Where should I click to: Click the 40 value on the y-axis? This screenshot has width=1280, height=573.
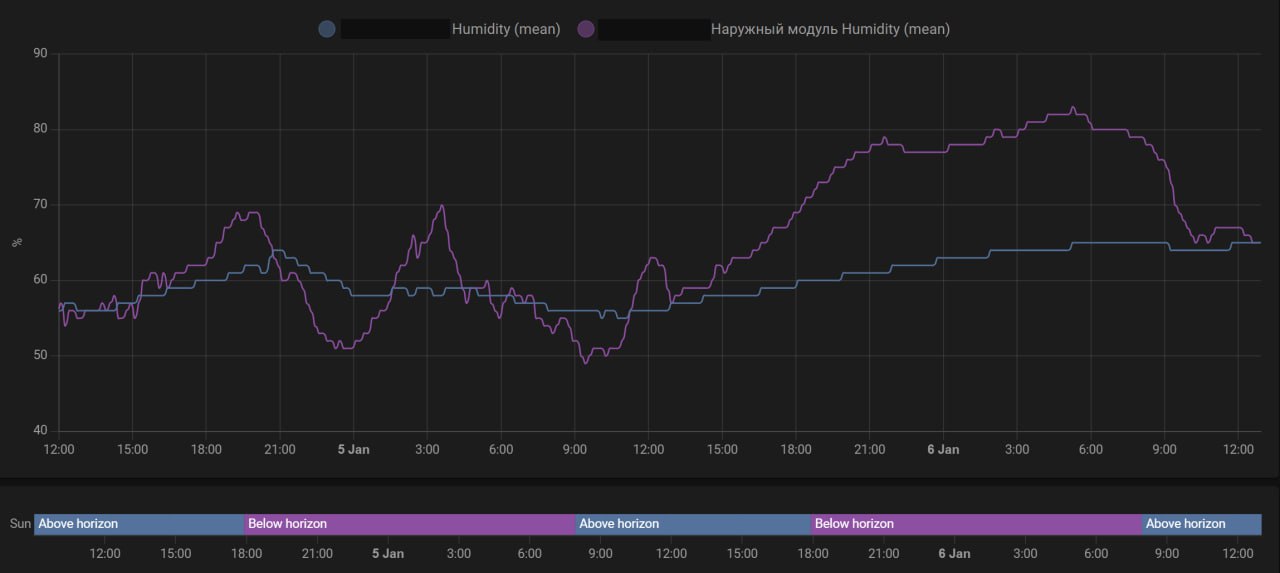[40, 431]
